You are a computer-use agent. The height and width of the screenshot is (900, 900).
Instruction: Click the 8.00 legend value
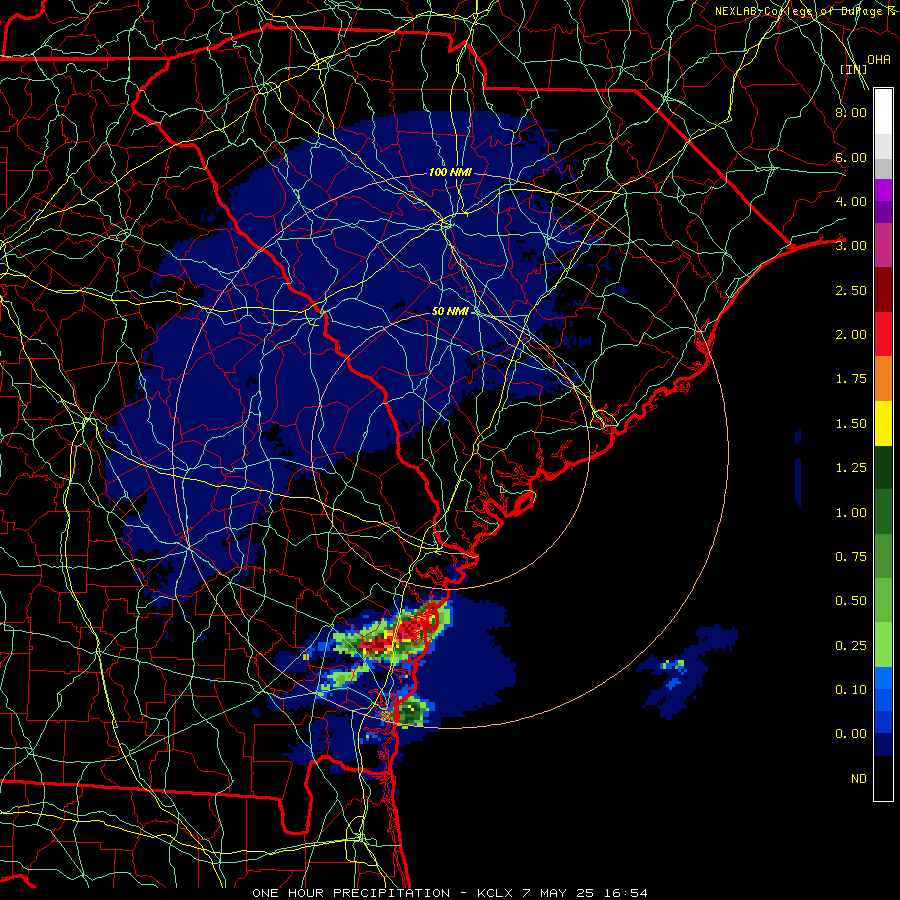point(851,112)
